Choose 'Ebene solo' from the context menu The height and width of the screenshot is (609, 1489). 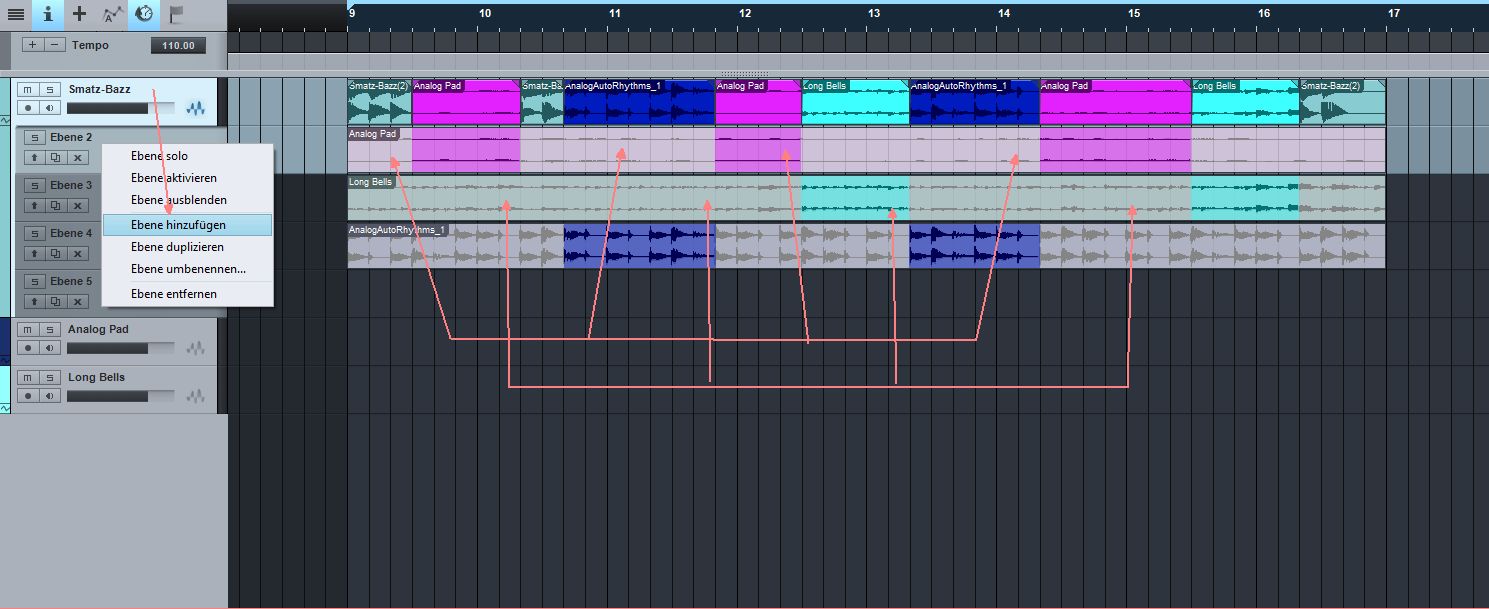[187, 156]
